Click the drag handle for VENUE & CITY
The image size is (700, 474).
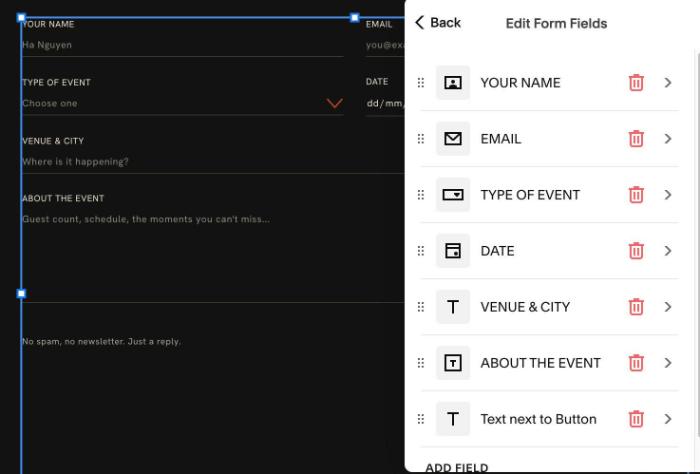(421, 307)
